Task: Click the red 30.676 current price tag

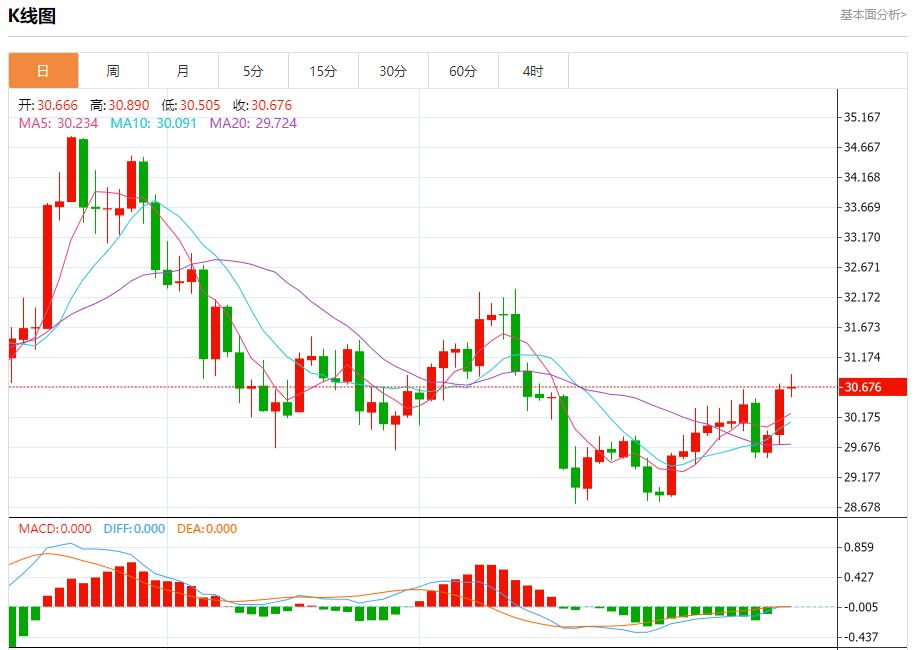Action: 873,387
